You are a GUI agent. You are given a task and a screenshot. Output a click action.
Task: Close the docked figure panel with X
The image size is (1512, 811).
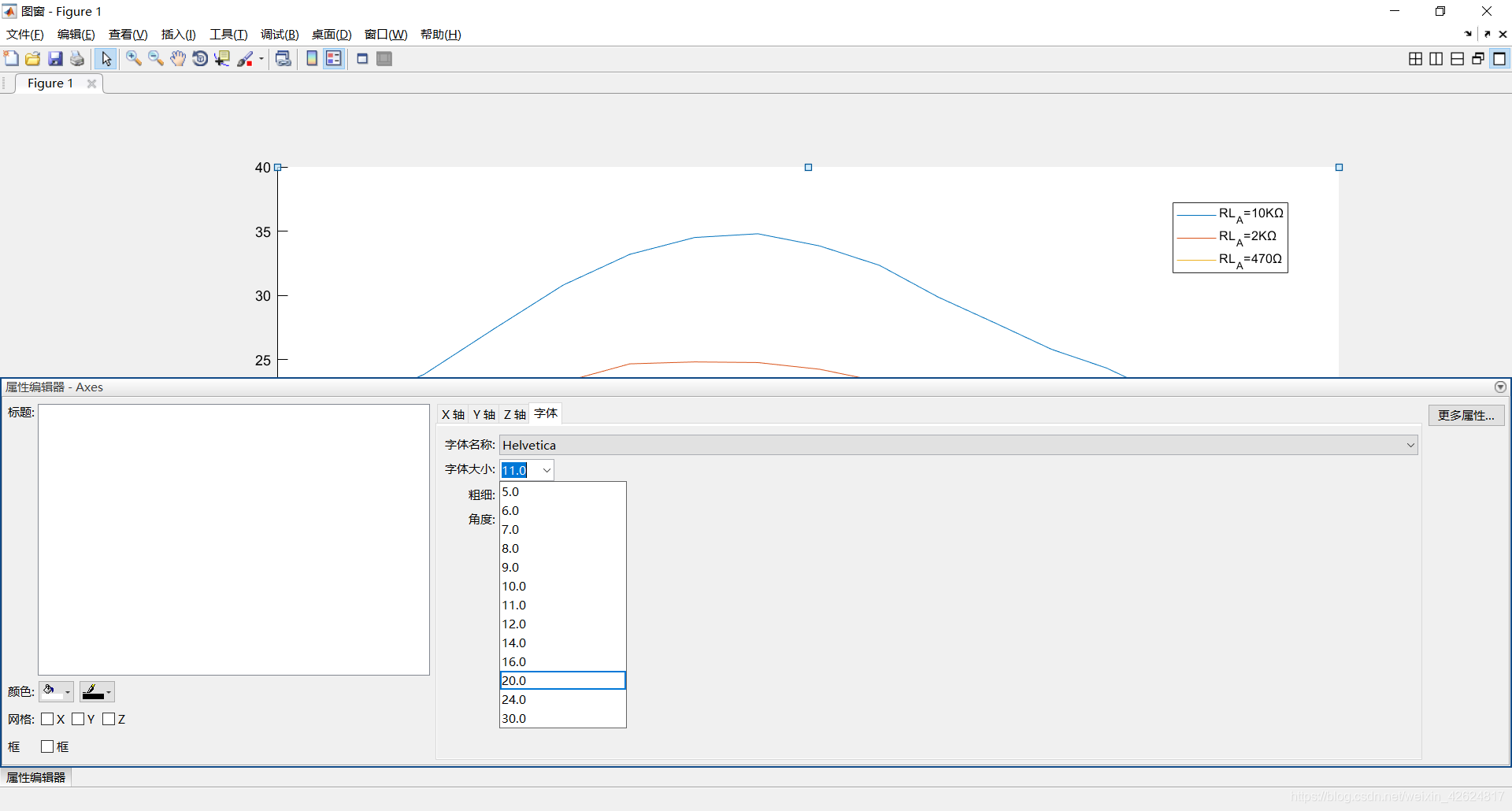point(1503,34)
